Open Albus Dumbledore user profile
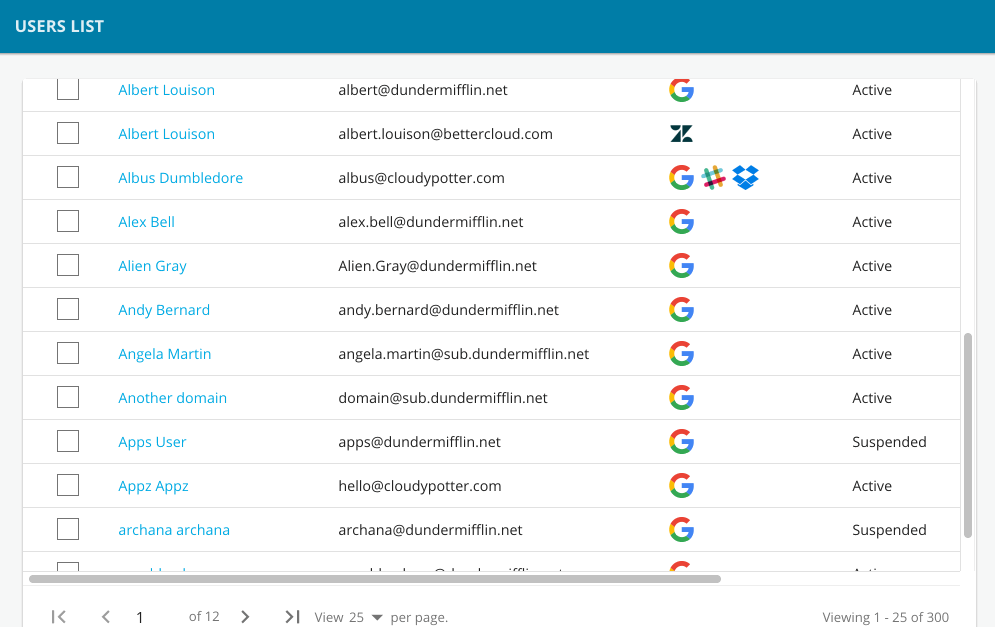Viewport: 995px width, 627px height. tap(180, 178)
